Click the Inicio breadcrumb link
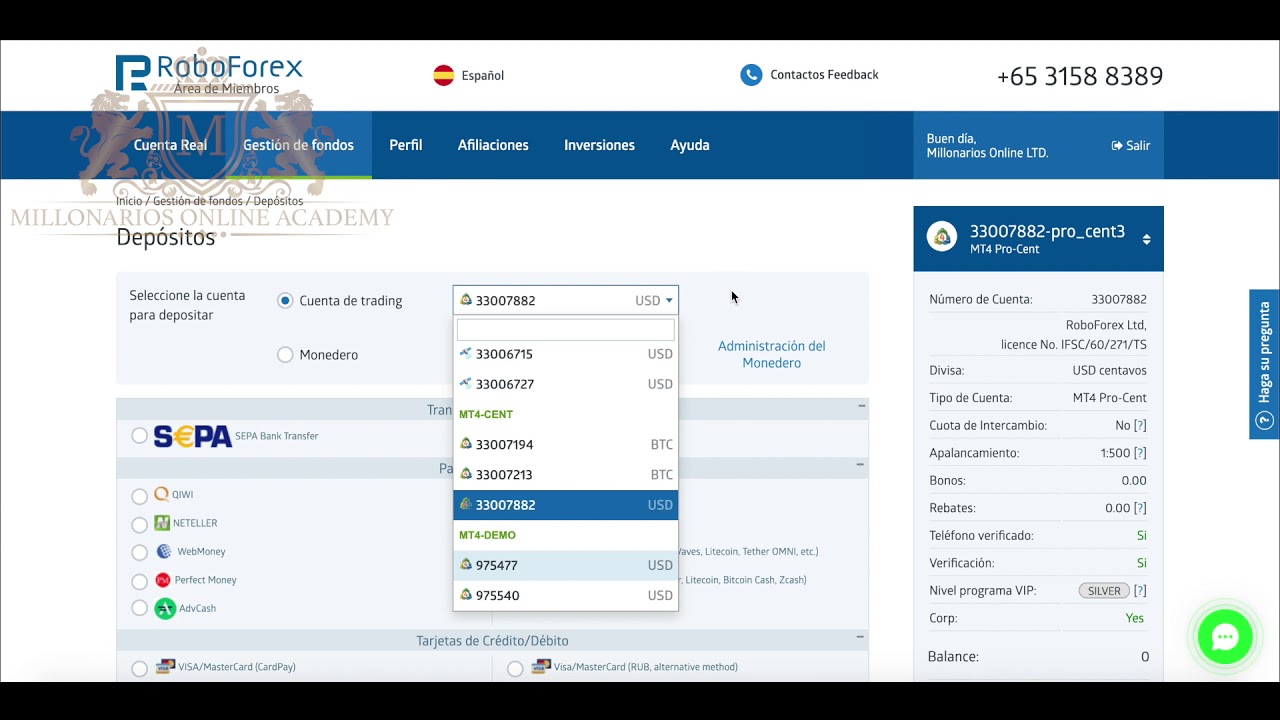 [x=129, y=201]
